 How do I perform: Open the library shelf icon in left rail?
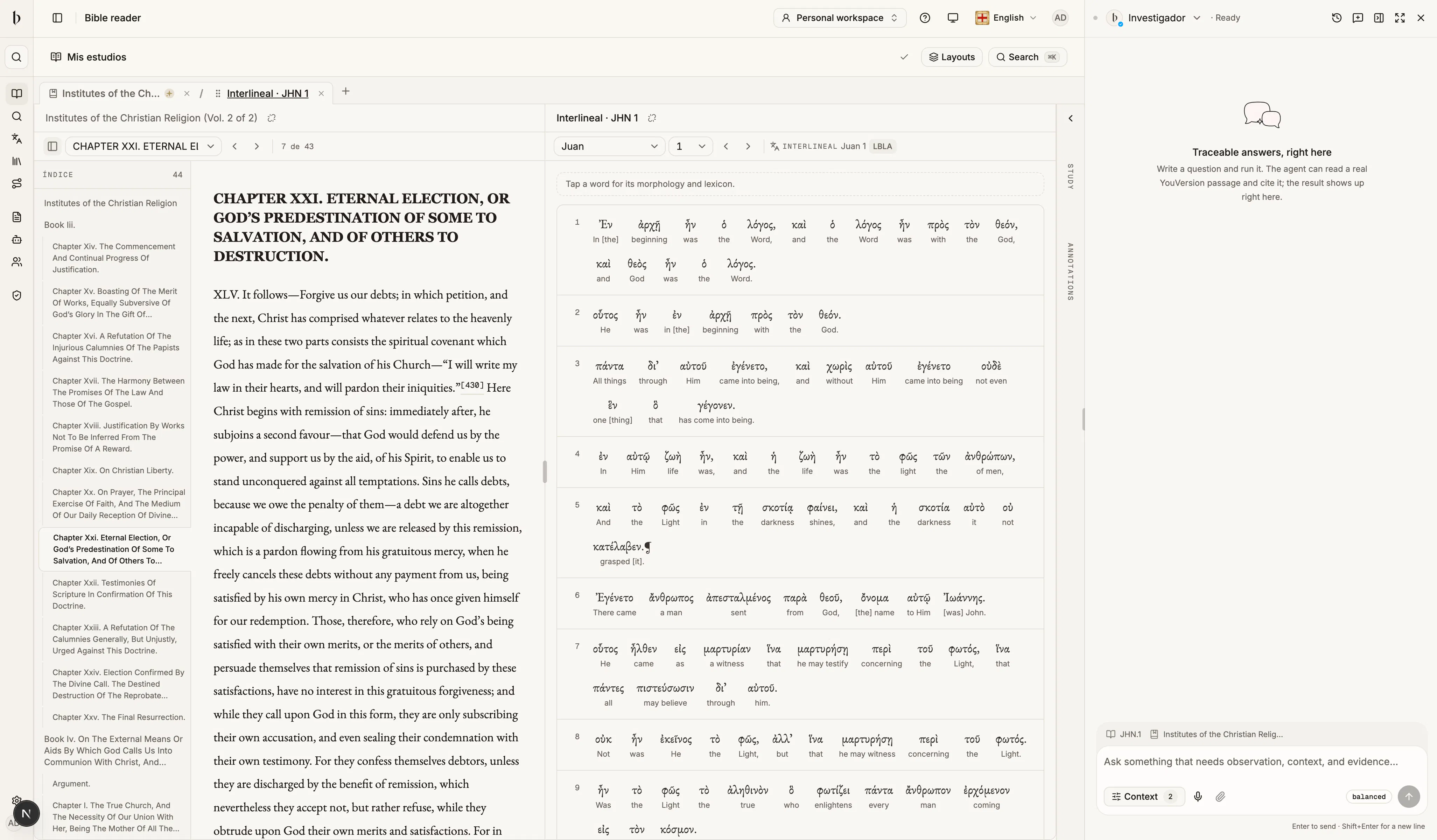[x=16, y=161]
